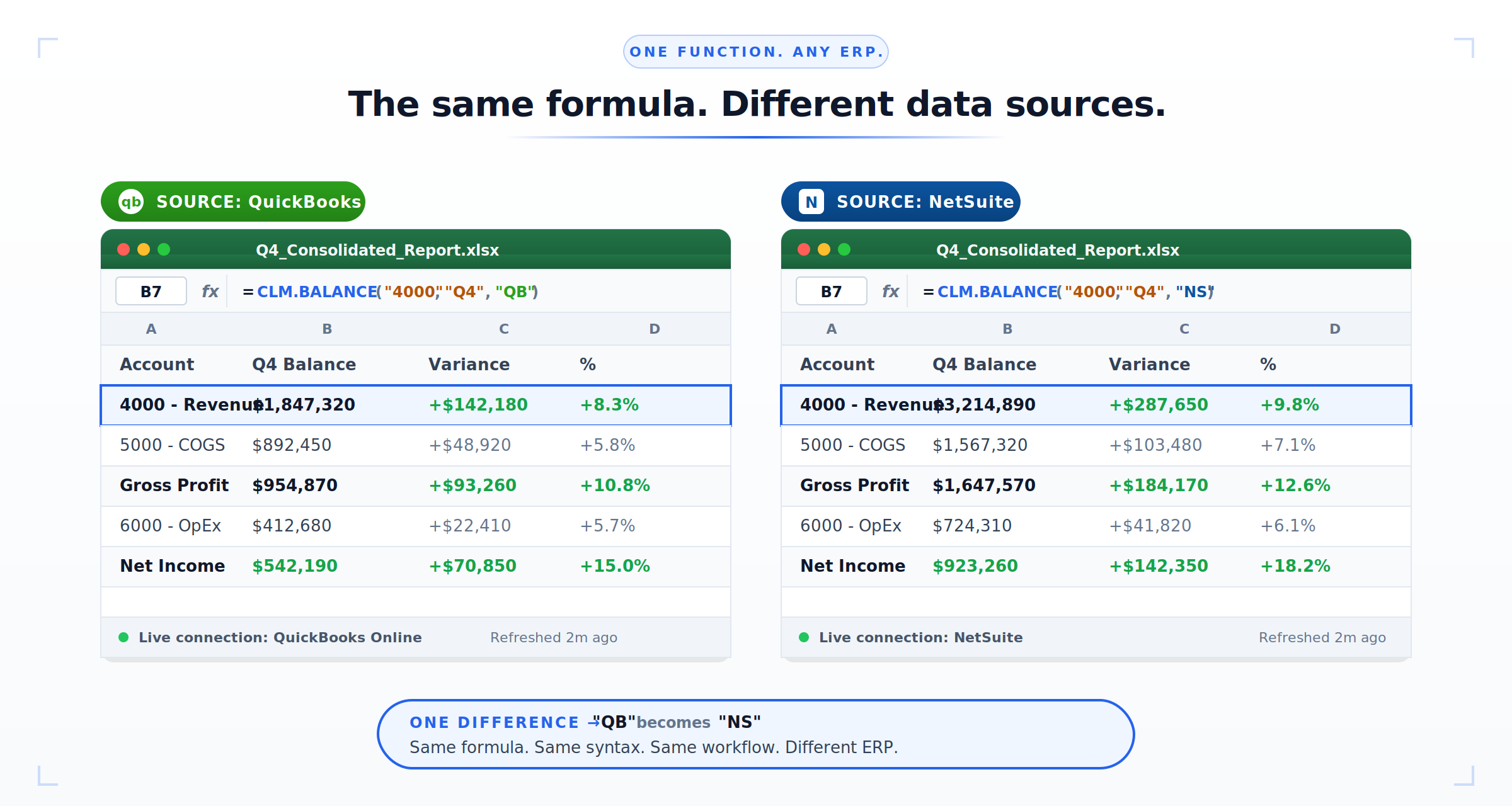Click column header A in the NetSuite sheet
Image resolution: width=1512 pixels, height=806 pixels.
point(832,328)
